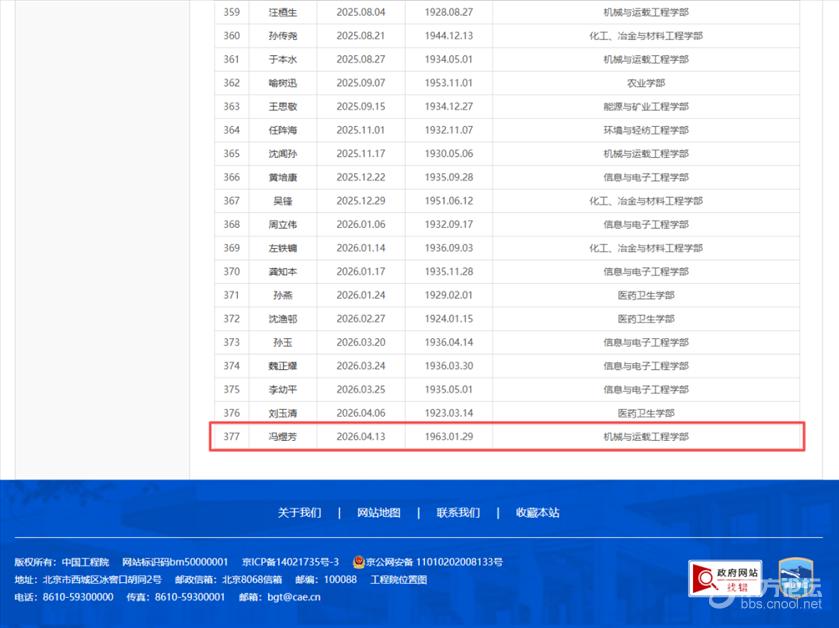Click name 刘玉清 in row 376
The image size is (839, 628).
[283, 413]
